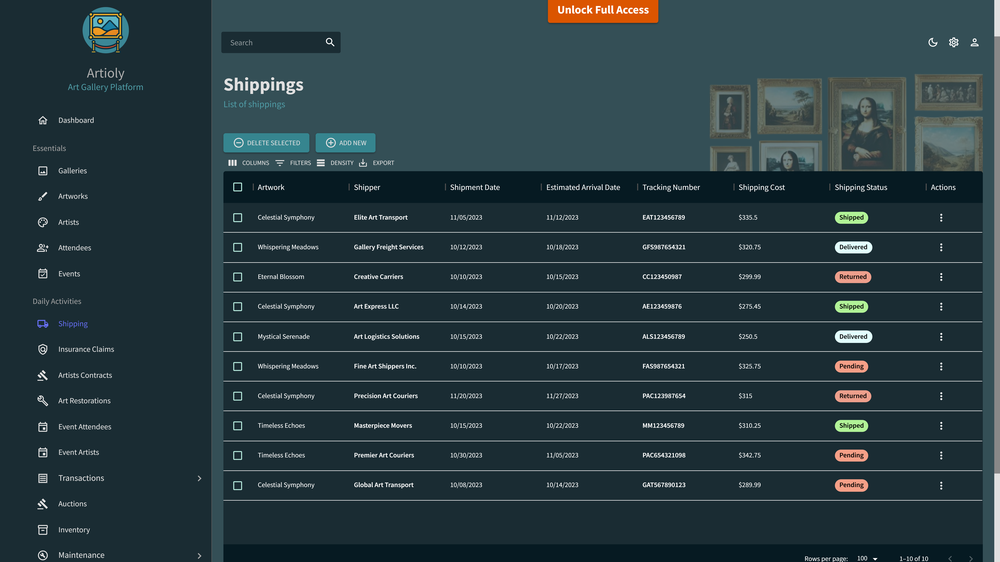Open user profile icon
This screenshot has width=1000, height=562.
point(974,42)
